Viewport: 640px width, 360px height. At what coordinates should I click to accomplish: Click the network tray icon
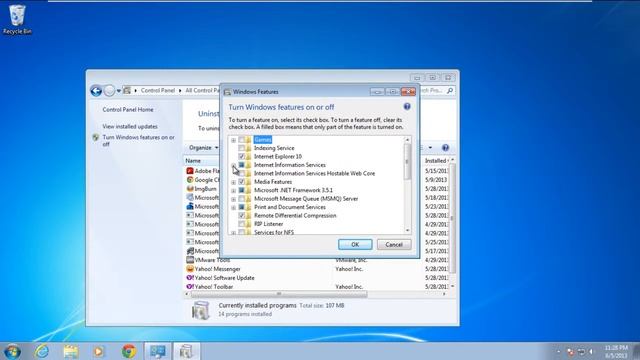tap(581, 351)
